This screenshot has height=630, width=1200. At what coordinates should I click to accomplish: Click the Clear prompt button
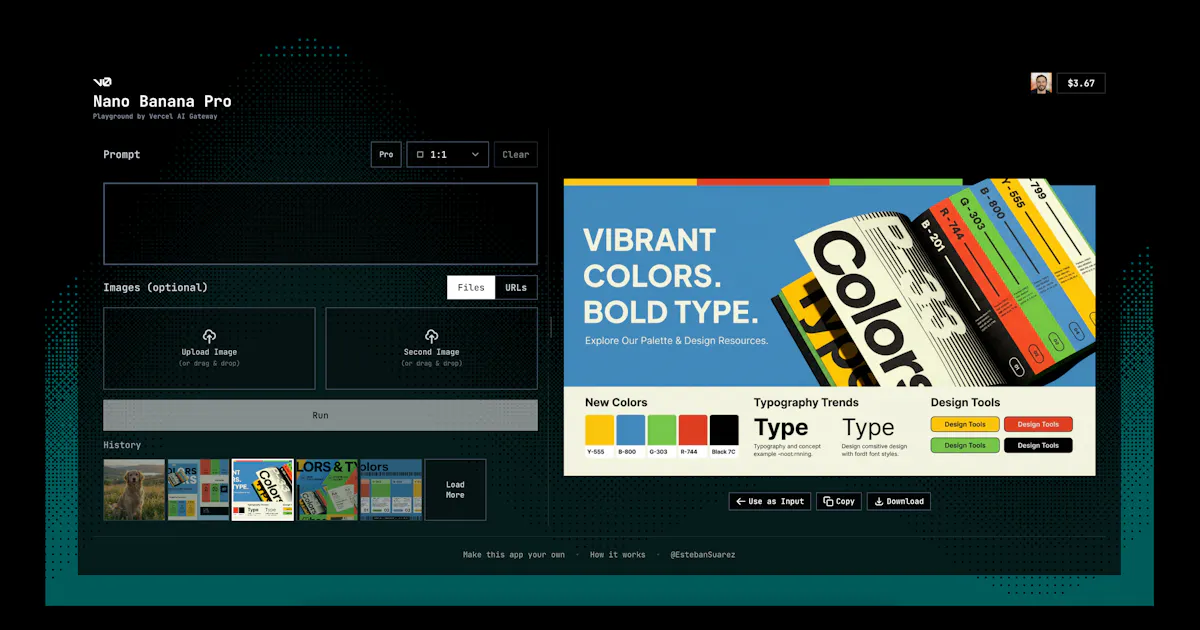[516, 155]
